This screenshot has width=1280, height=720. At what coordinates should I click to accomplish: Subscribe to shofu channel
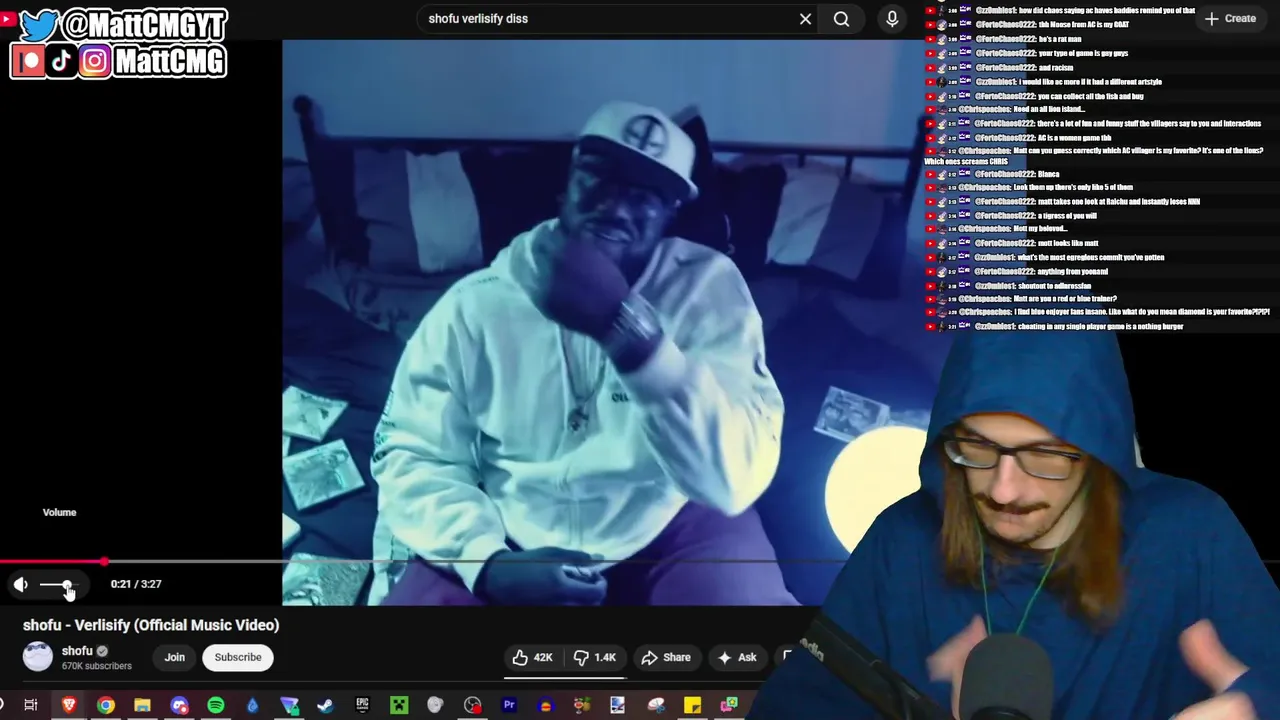(x=238, y=657)
